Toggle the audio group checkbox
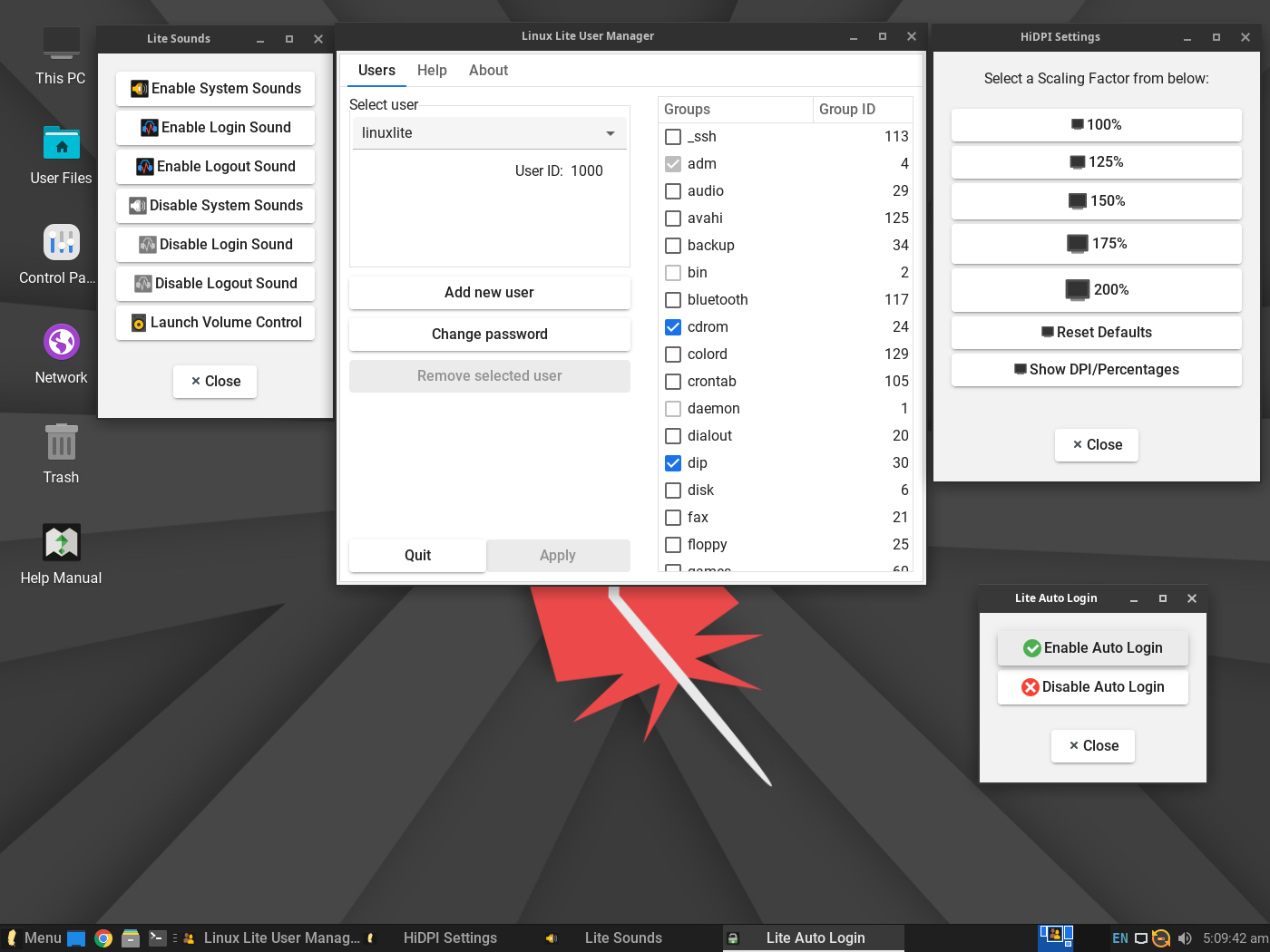 point(673,191)
